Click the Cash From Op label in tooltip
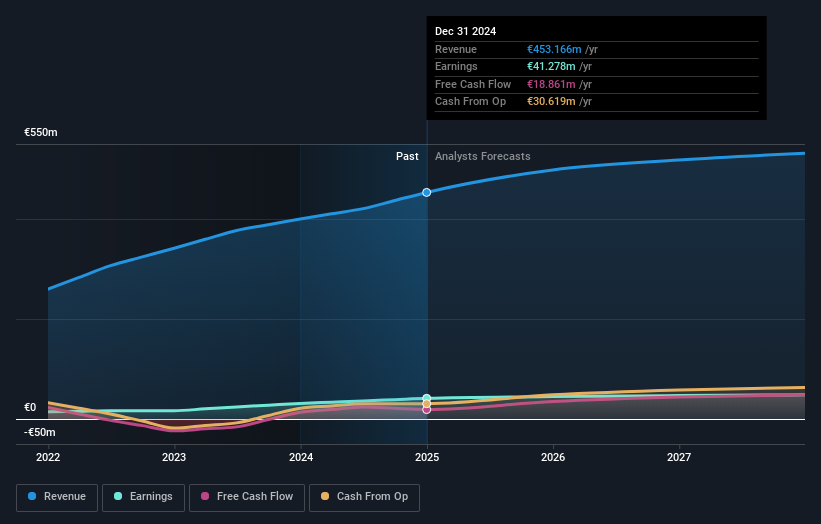The height and width of the screenshot is (524, 821). [470, 102]
